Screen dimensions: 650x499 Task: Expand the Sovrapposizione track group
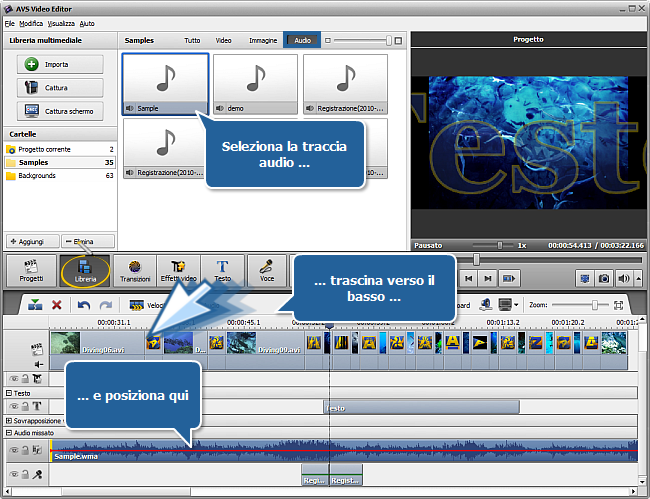coord(9,421)
